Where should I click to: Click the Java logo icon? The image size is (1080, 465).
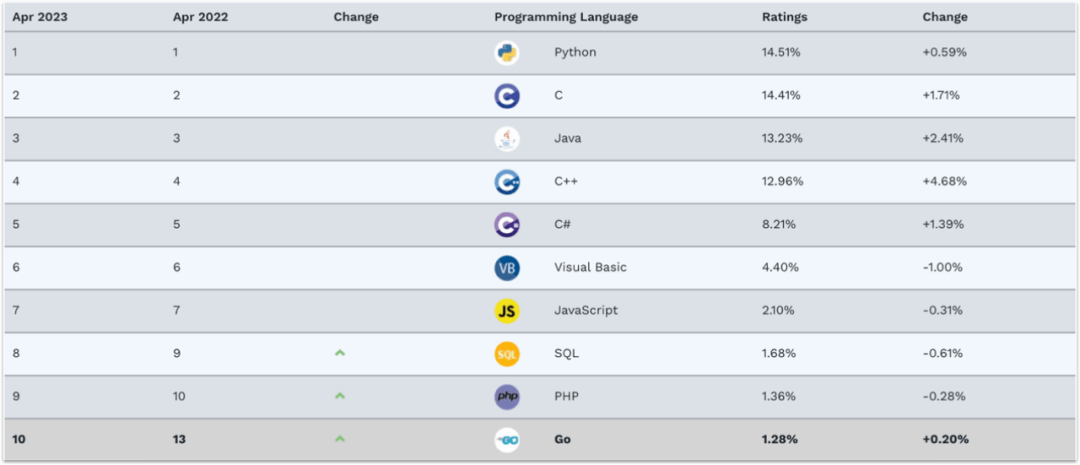click(x=507, y=139)
